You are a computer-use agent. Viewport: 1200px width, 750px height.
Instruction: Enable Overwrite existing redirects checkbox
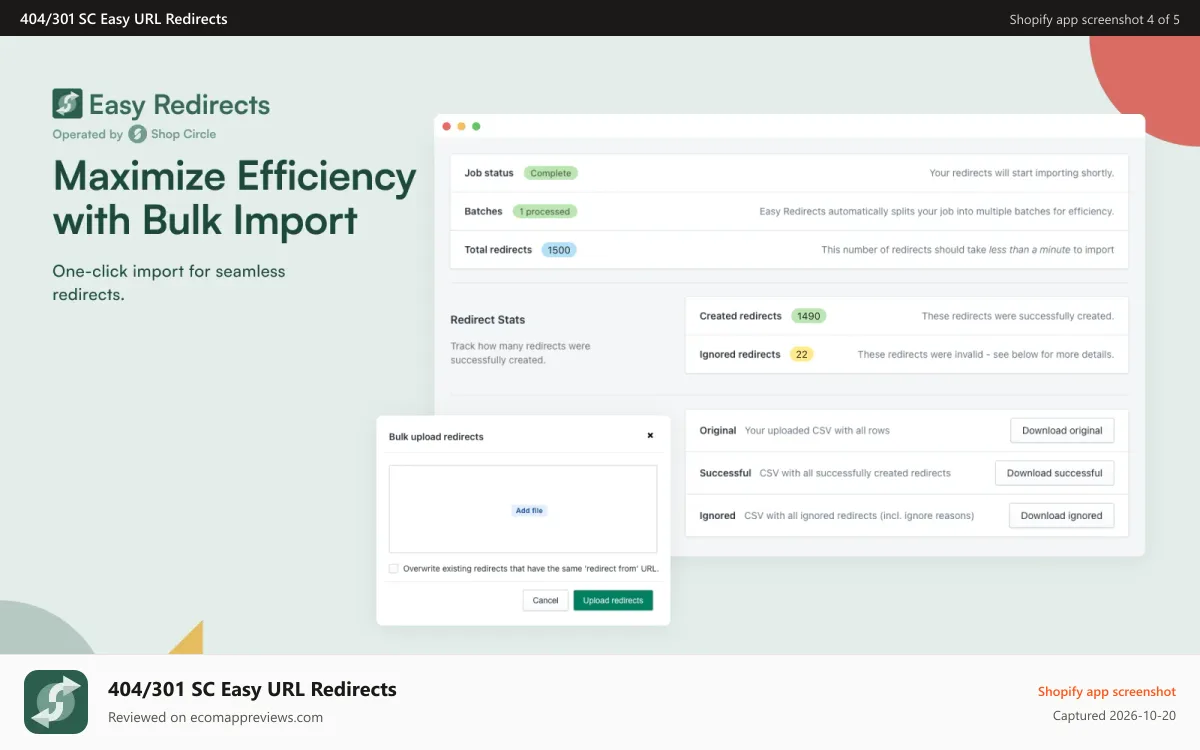point(394,568)
